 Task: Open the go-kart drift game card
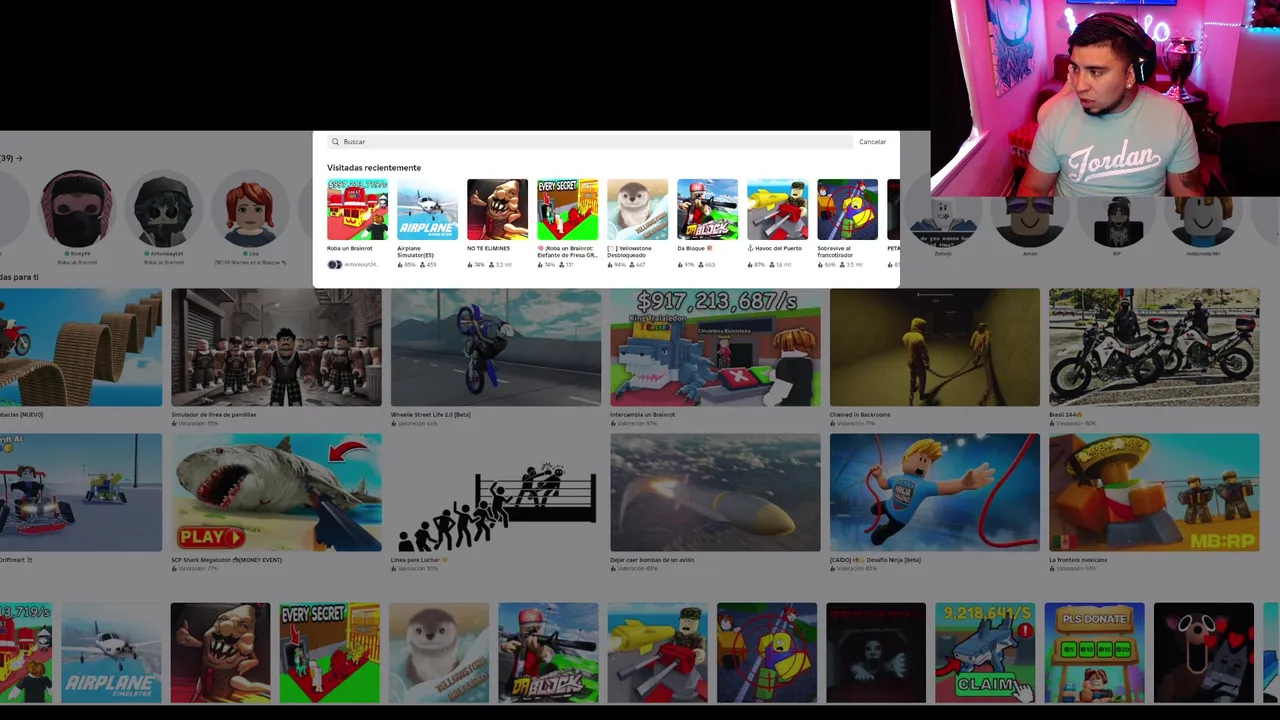(80, 492)
